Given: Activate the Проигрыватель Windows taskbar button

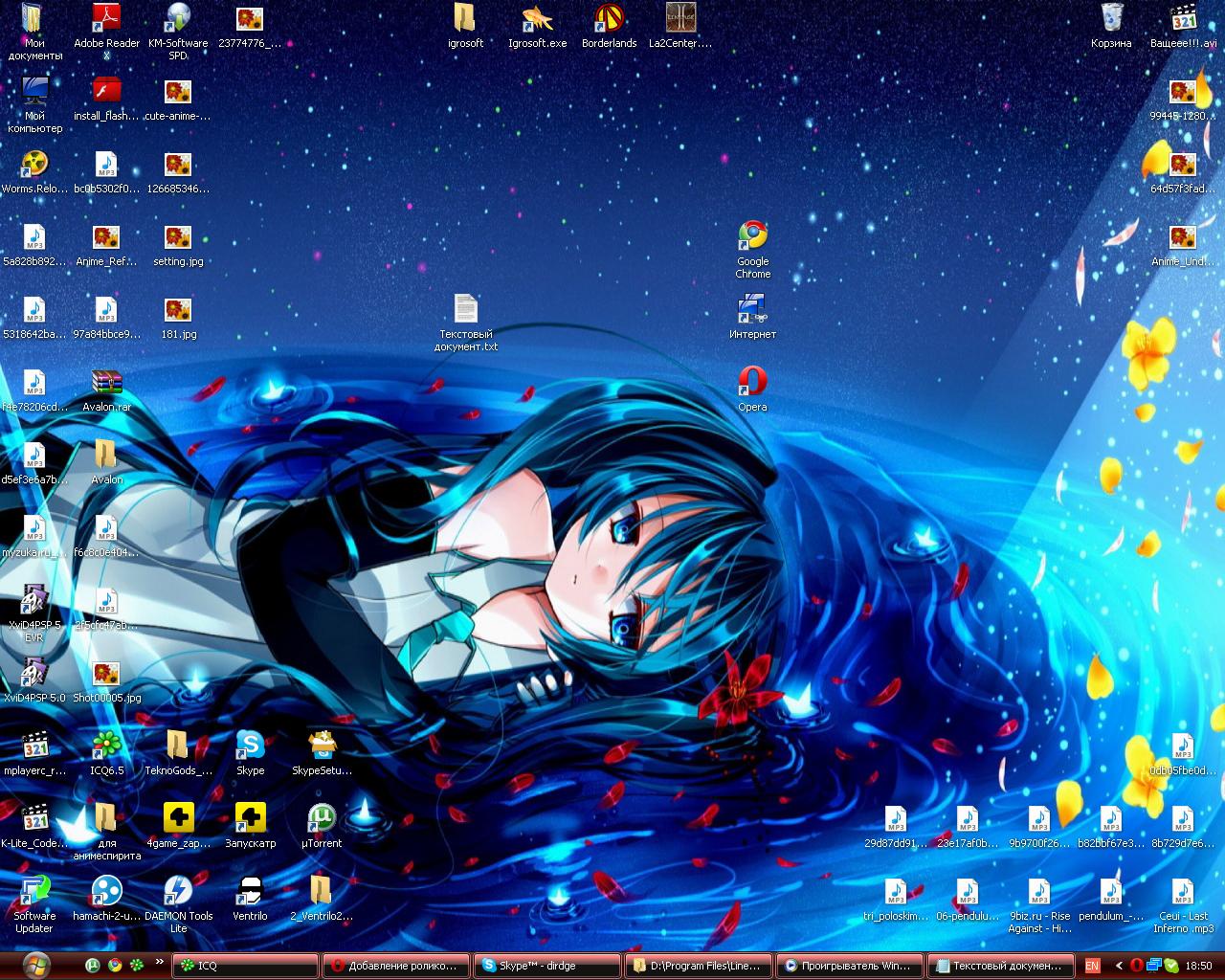Looking at the screenshot, I should coord(848,966).
